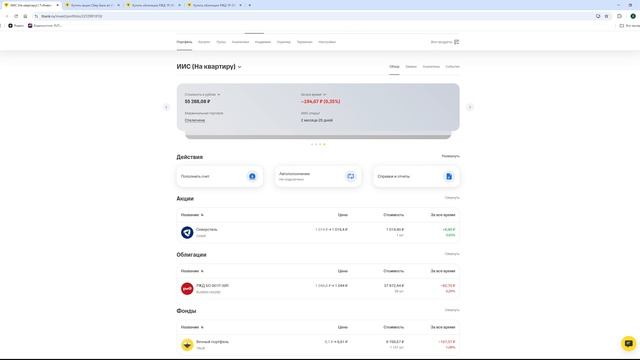
Task: Click the Все продукты grid icon
Action: click(x=456, y=42)
